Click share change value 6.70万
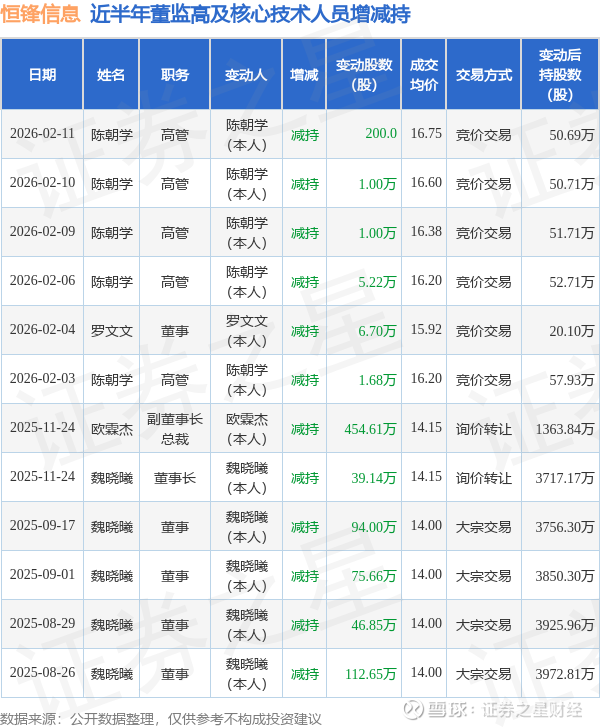600x728 pixels. [x=377, y=331]
